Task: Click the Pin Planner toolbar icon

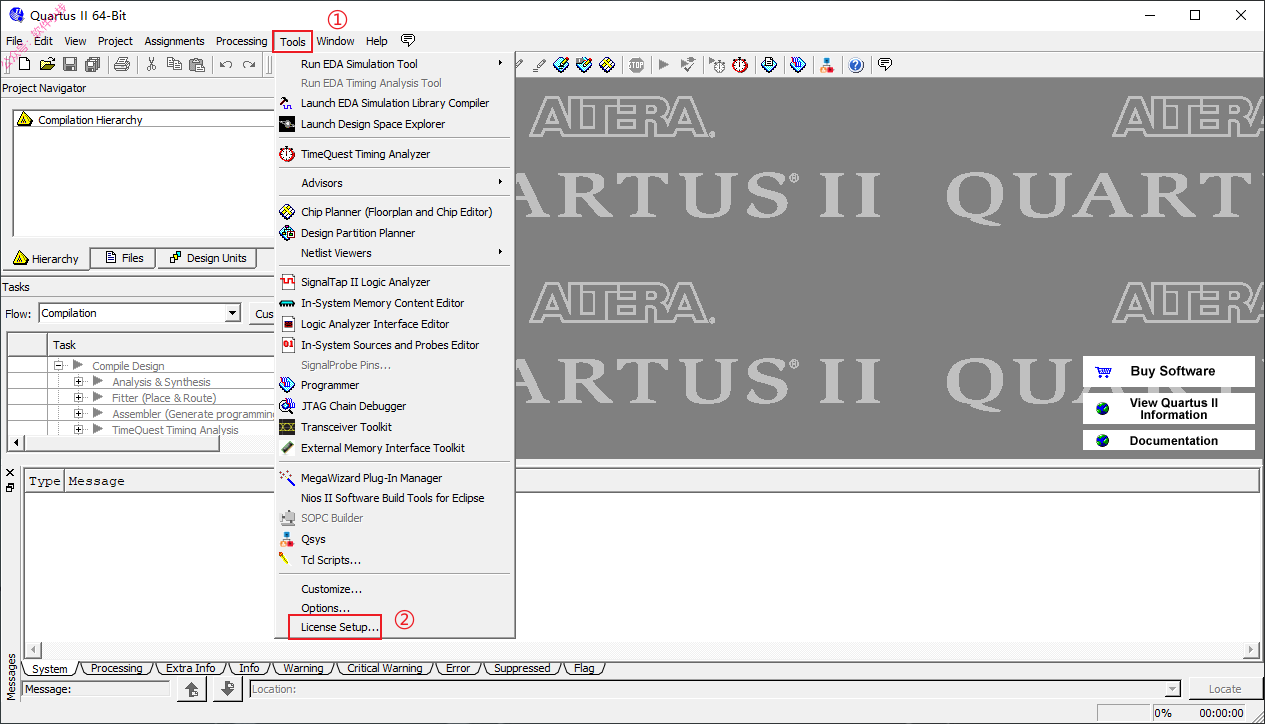Action: pyautogui.click(x=583, y=65)
